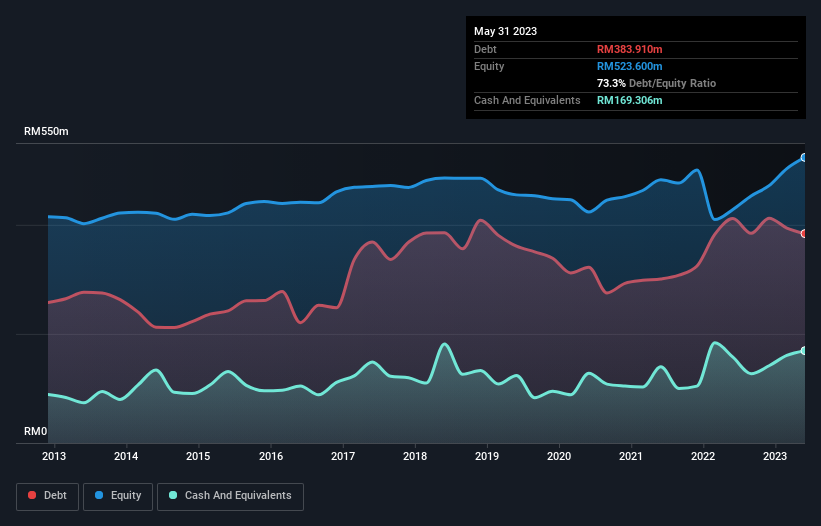Image resolution: width=821 pixels, height=526 pixels.
Task: Click the 2019 x-axis label
Action: 487,456
